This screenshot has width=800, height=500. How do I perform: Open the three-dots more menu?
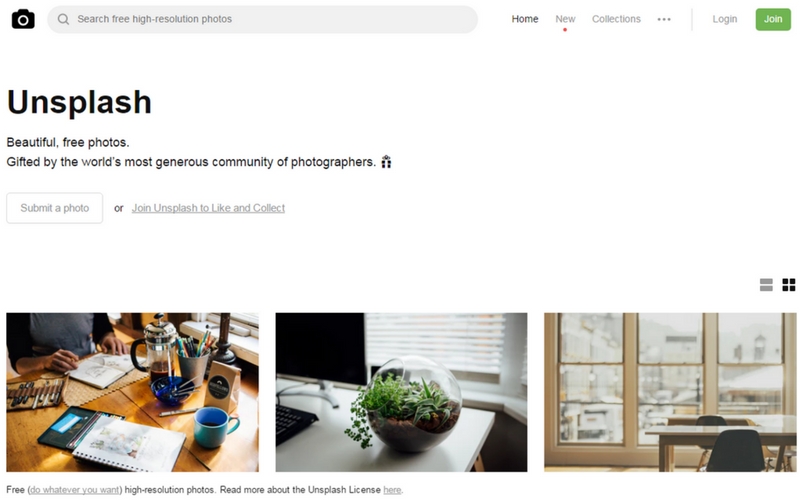tap(664, 19)
